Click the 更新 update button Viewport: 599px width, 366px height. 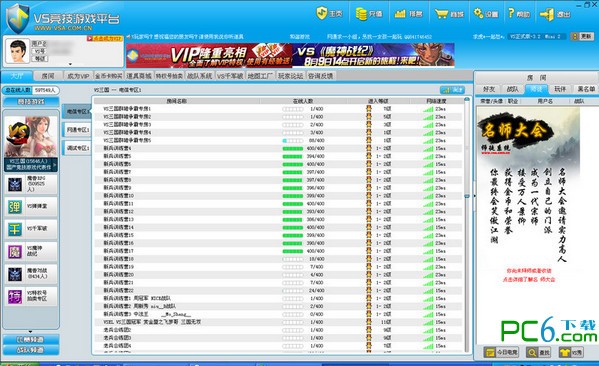582,36
